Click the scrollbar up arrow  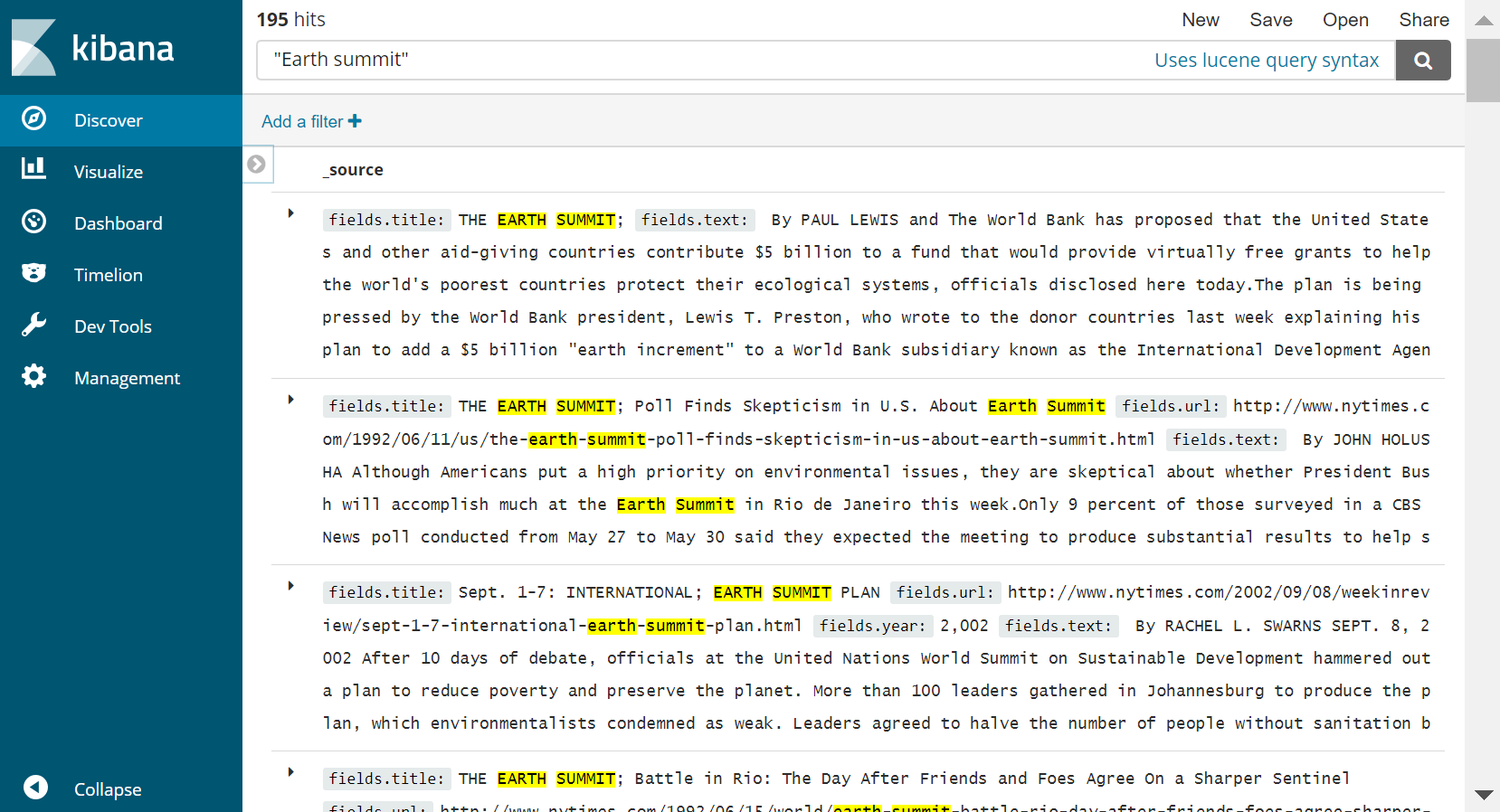pos(1484,20)
